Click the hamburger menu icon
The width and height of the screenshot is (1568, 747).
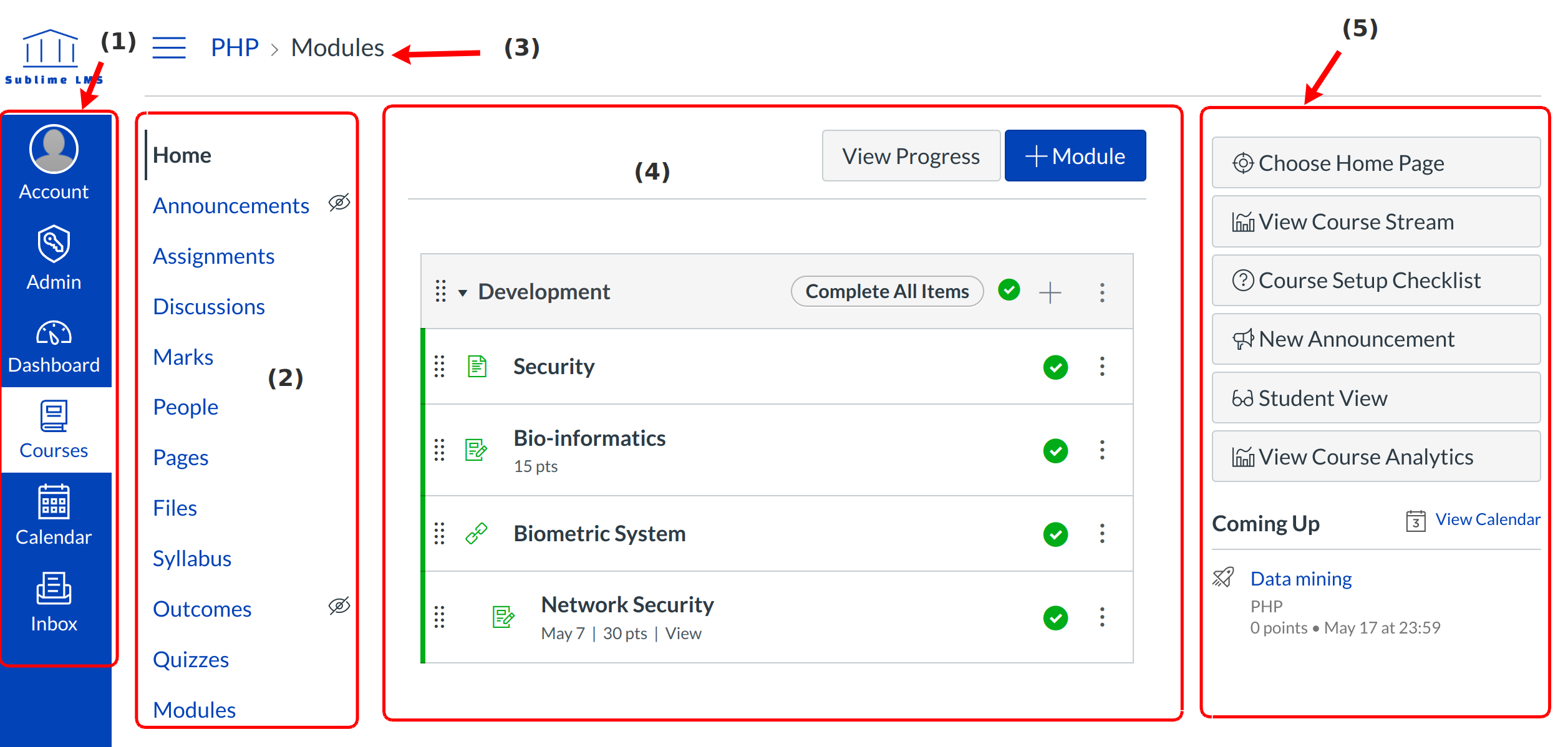(x=169, y=47)
